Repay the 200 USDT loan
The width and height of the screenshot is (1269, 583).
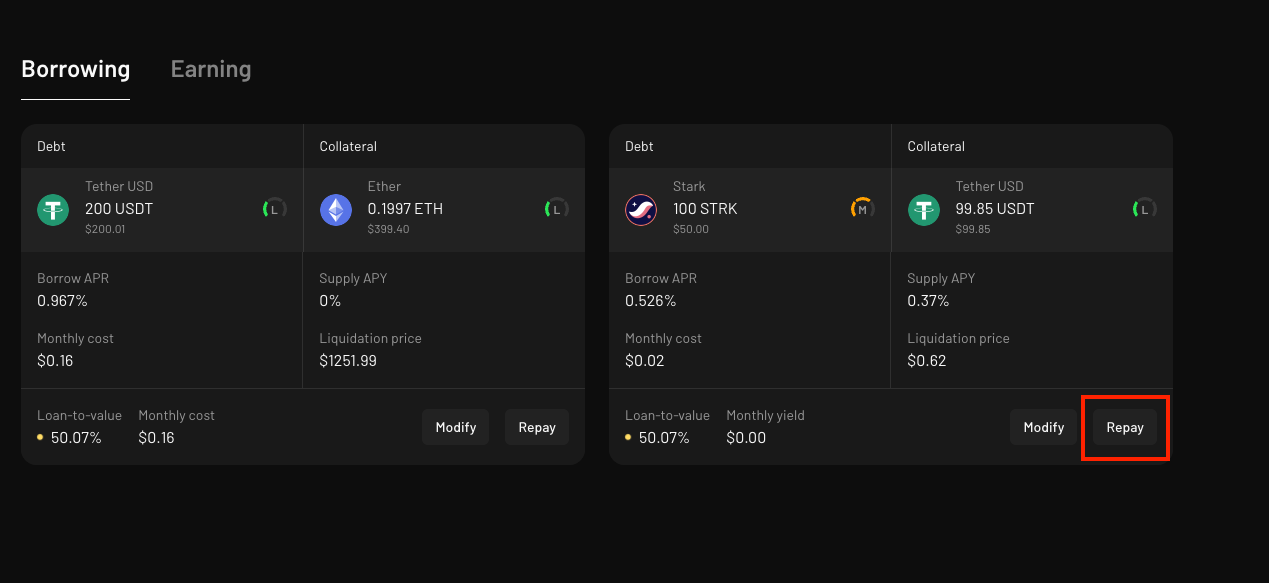537,427
